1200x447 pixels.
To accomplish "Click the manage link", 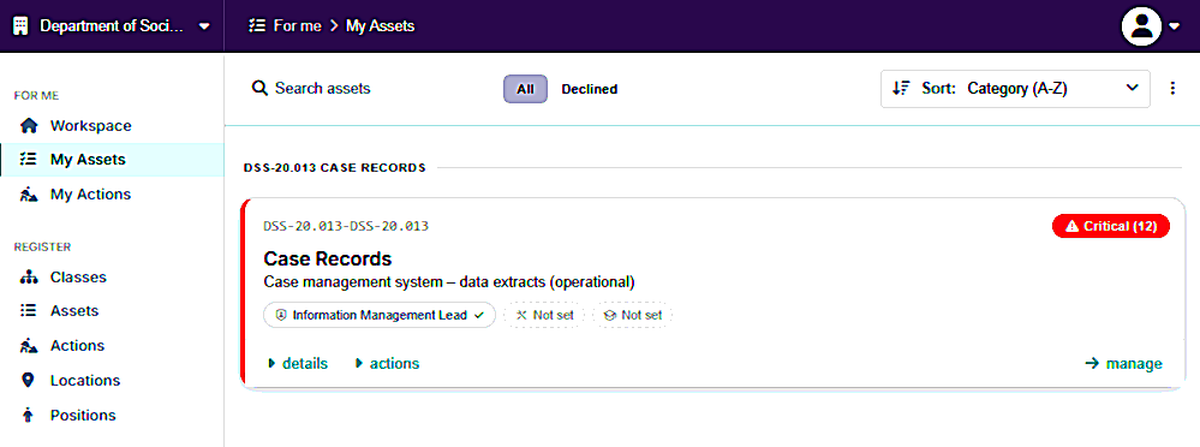I will [x=1123, y=363].
